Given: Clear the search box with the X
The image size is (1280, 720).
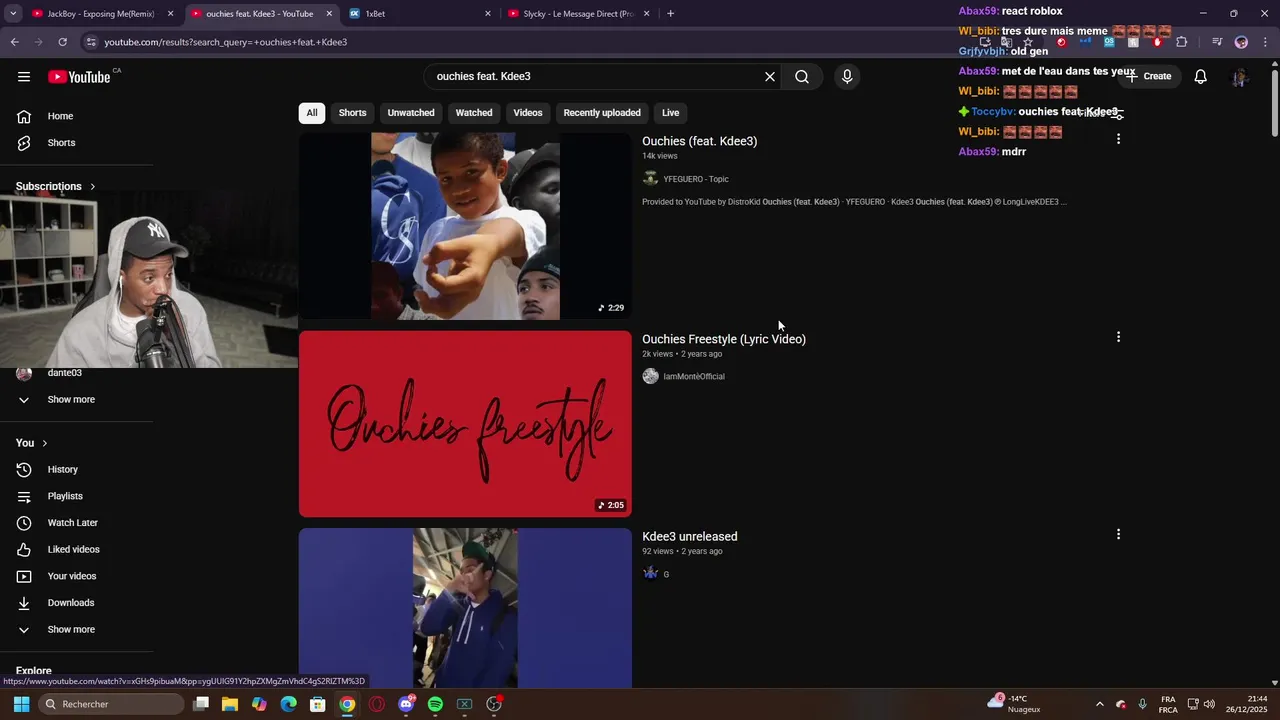Looking at the screenshot, I should point(770,77).
